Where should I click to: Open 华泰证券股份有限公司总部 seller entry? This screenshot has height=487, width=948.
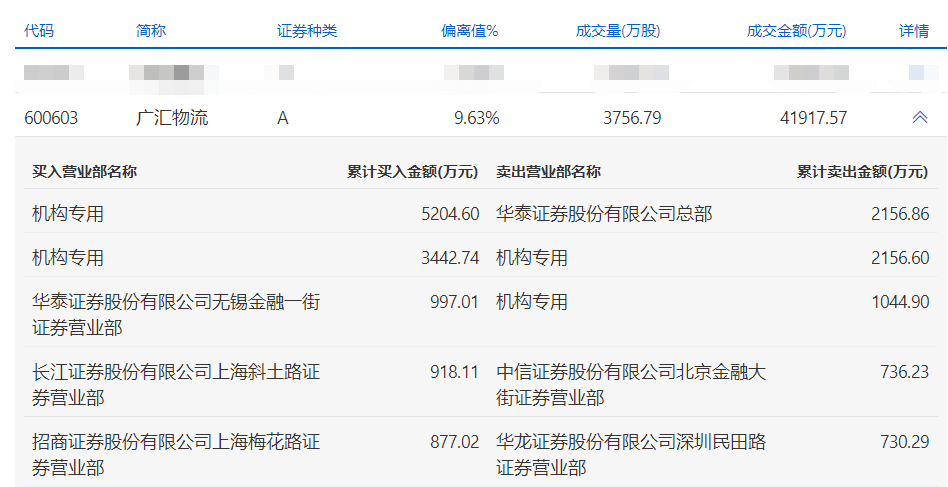click(x=604, y=214)
